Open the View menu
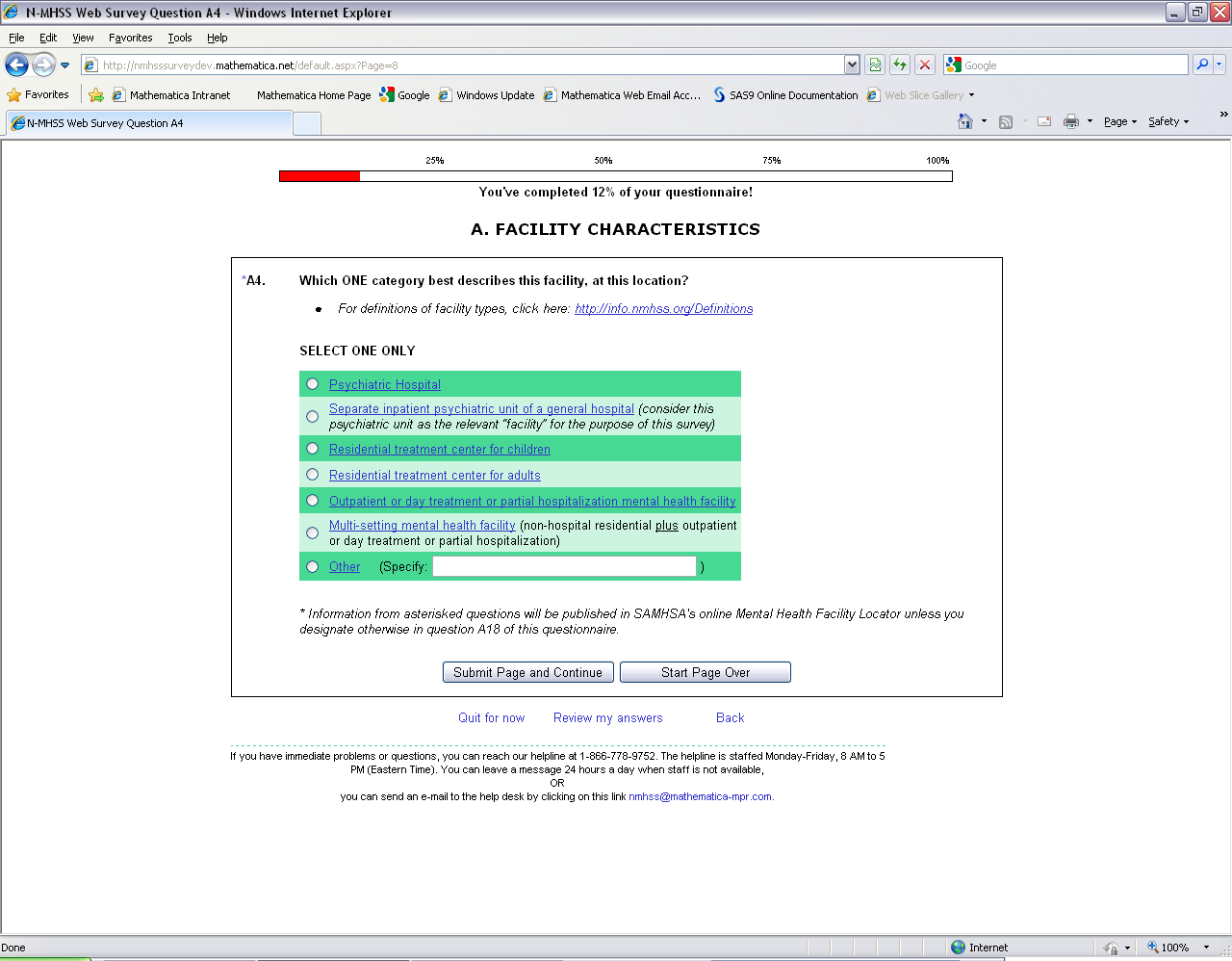The height and width of the screenshot is (961, 1232). point(83,38)
